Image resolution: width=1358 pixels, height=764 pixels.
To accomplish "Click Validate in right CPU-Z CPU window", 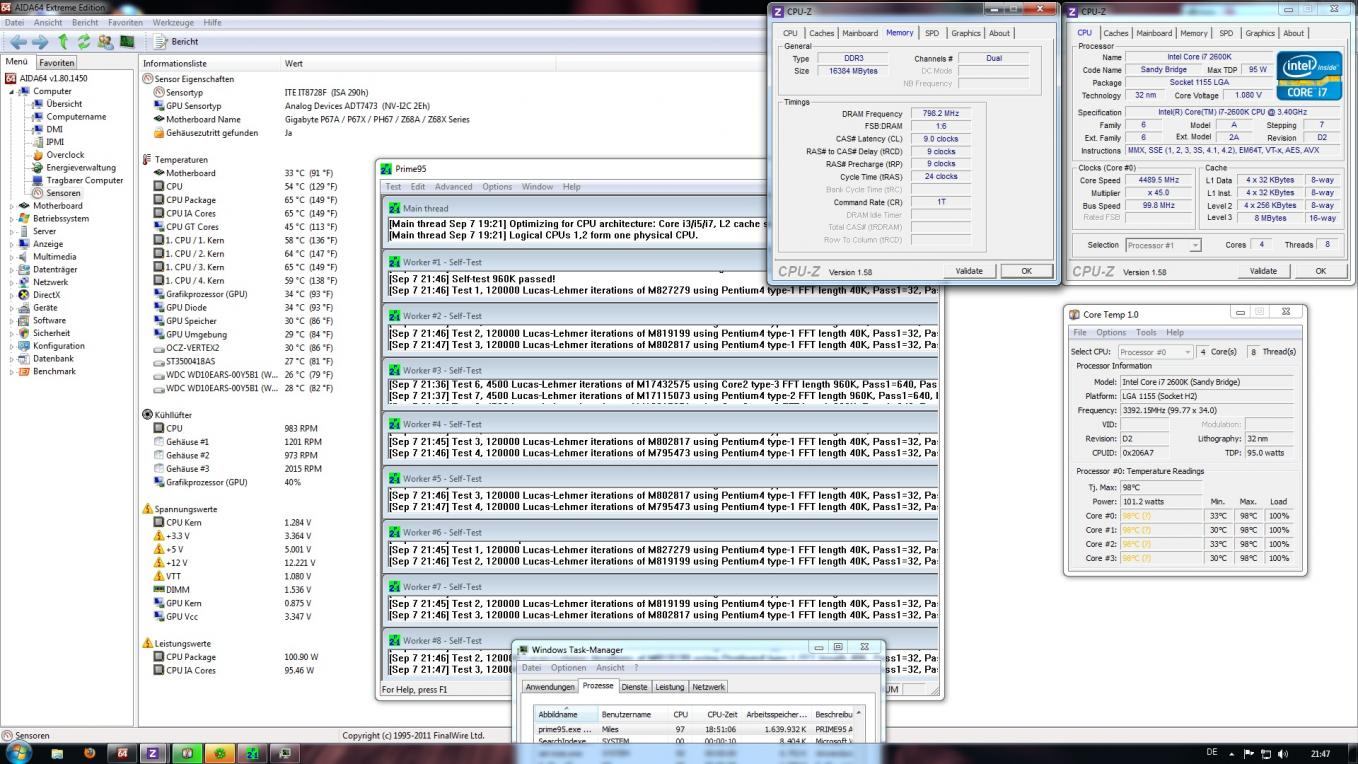I will tap(1263, 271).
